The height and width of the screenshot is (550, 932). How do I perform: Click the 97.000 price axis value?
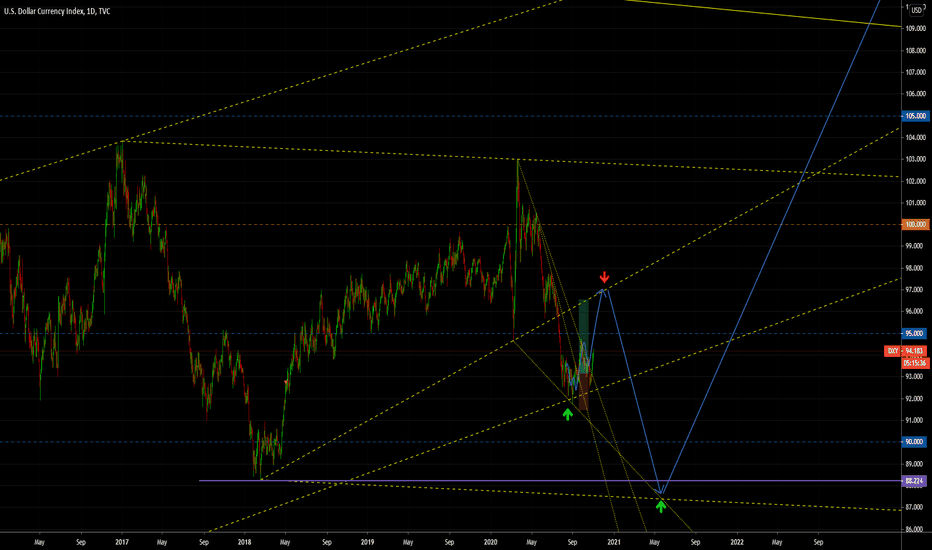915,290
